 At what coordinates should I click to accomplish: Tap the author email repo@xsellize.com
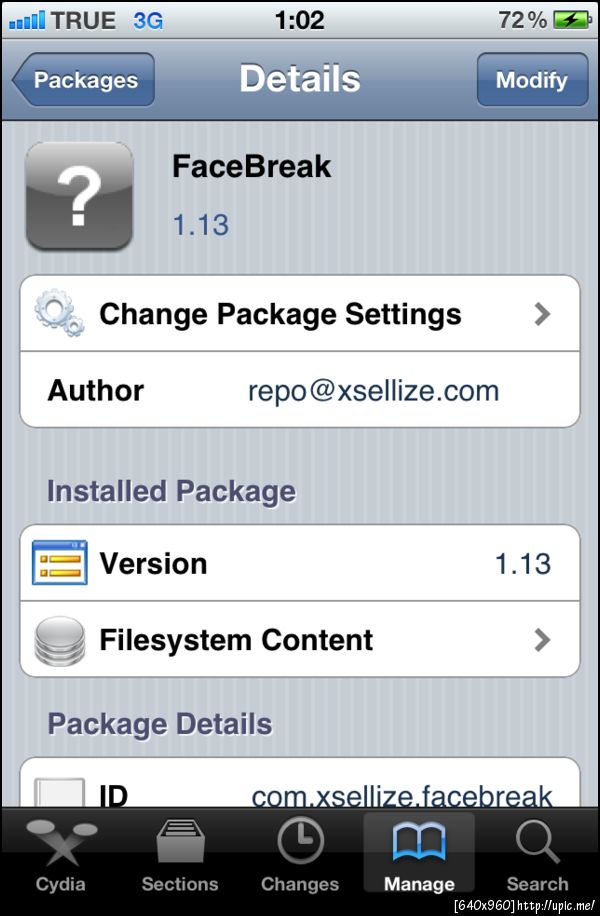[x=373, y=390]
